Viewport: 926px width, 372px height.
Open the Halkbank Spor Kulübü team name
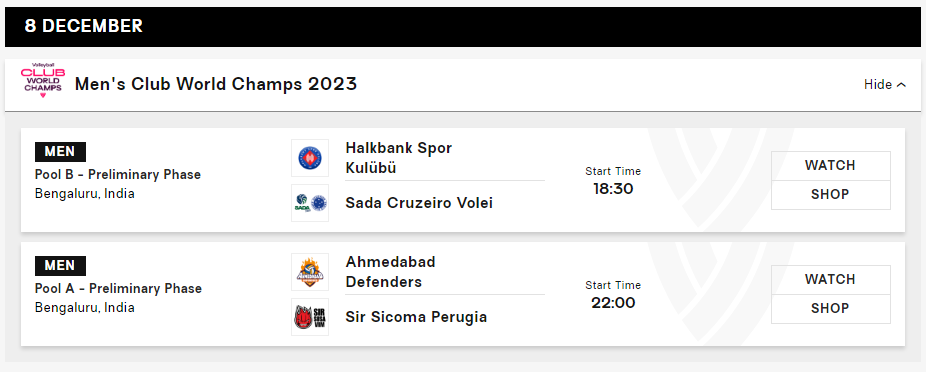(x=399, y=158)
